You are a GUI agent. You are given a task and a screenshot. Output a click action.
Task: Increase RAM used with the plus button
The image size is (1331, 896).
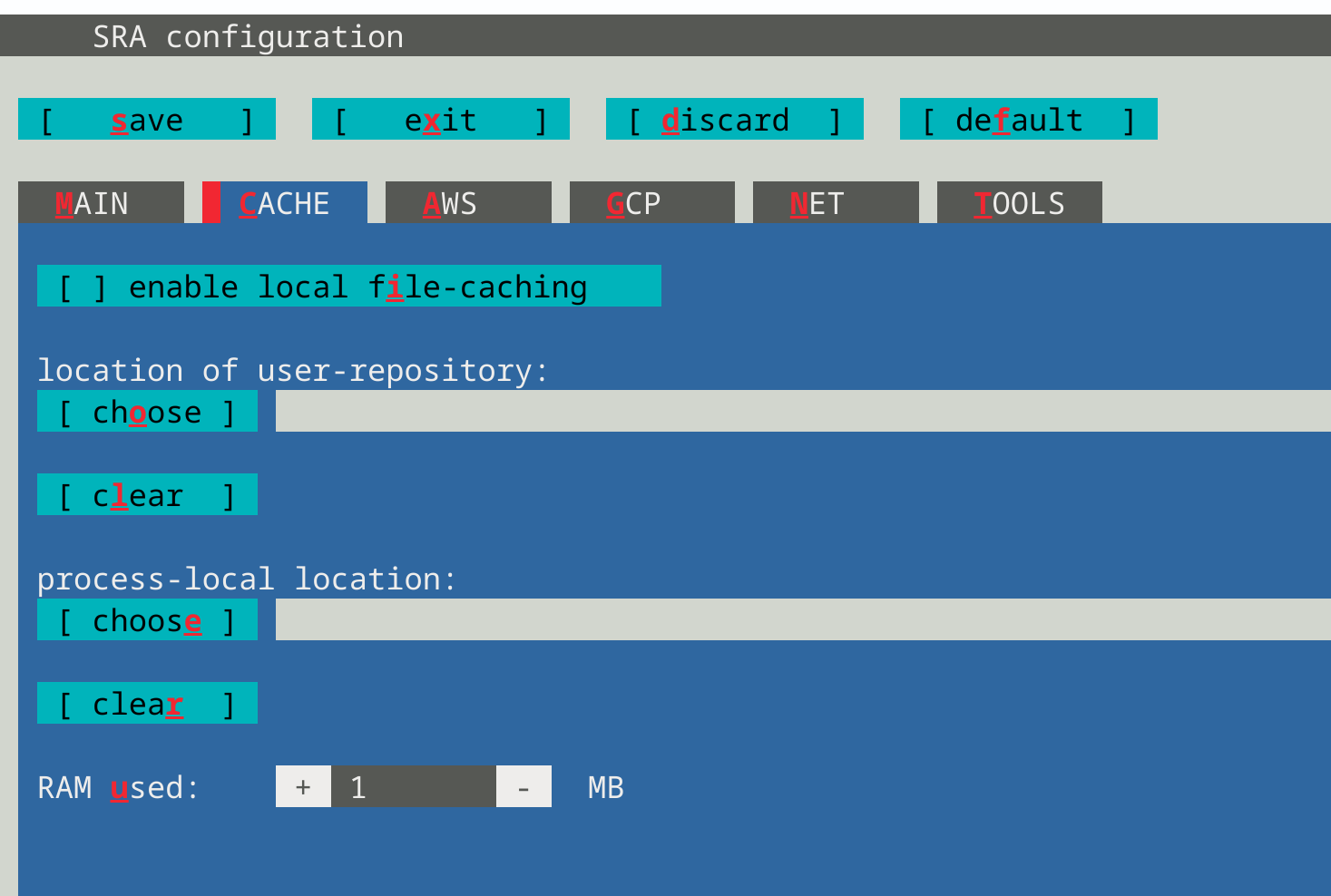click(303, 786)
